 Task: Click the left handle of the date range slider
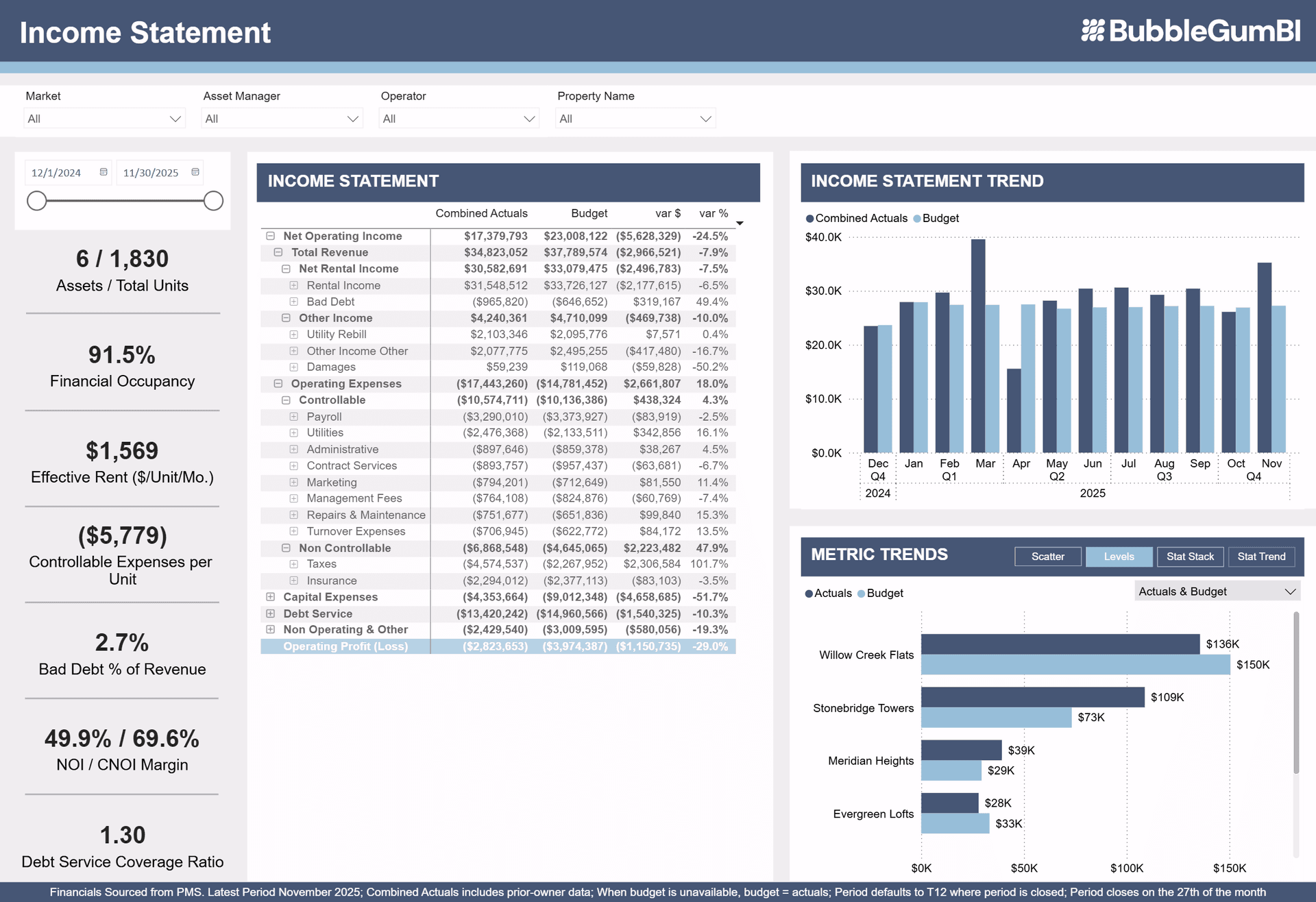[x=38, y=201]
